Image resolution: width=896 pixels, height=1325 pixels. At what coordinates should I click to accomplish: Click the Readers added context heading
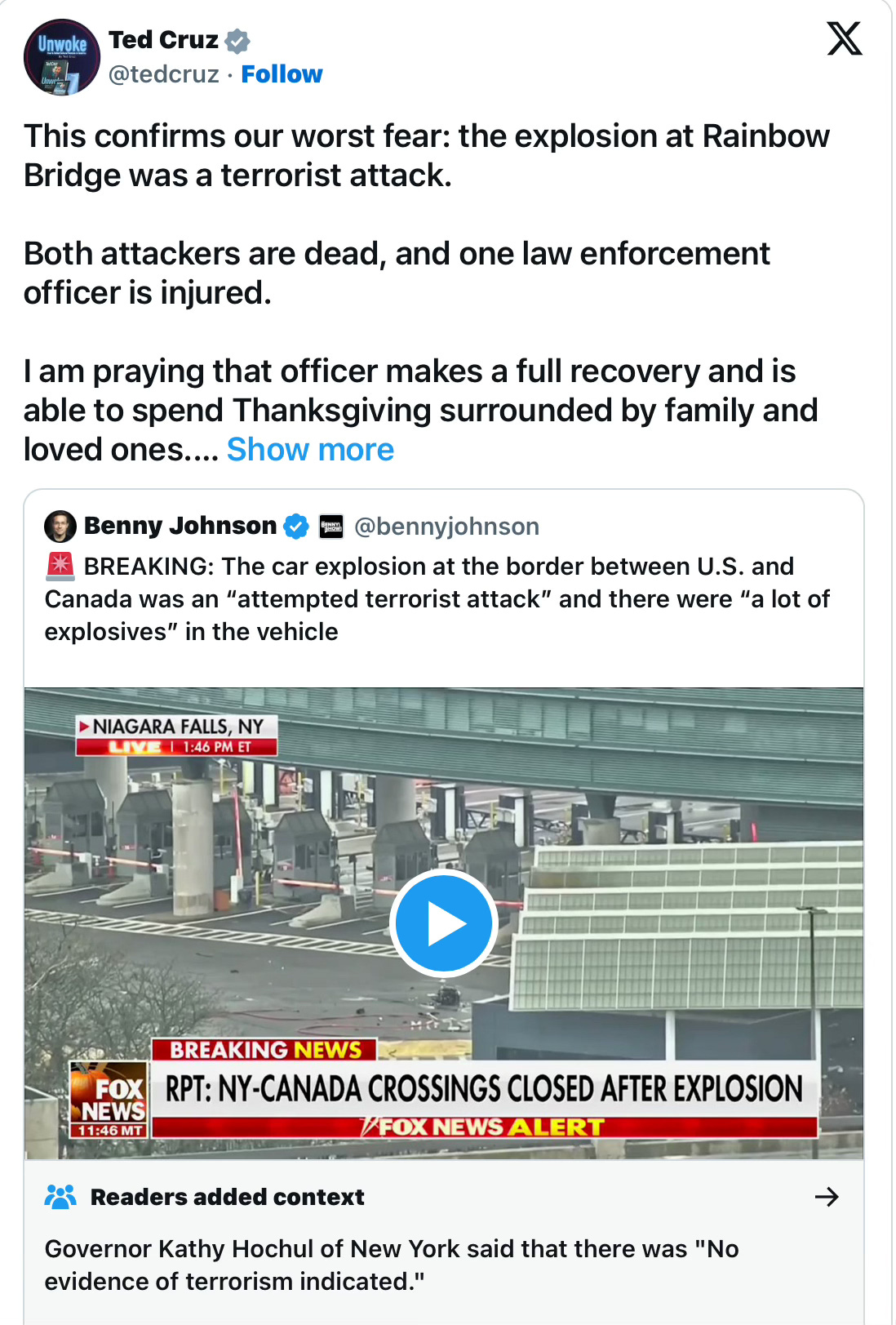pyautogui.click(x=227, y=1197)
